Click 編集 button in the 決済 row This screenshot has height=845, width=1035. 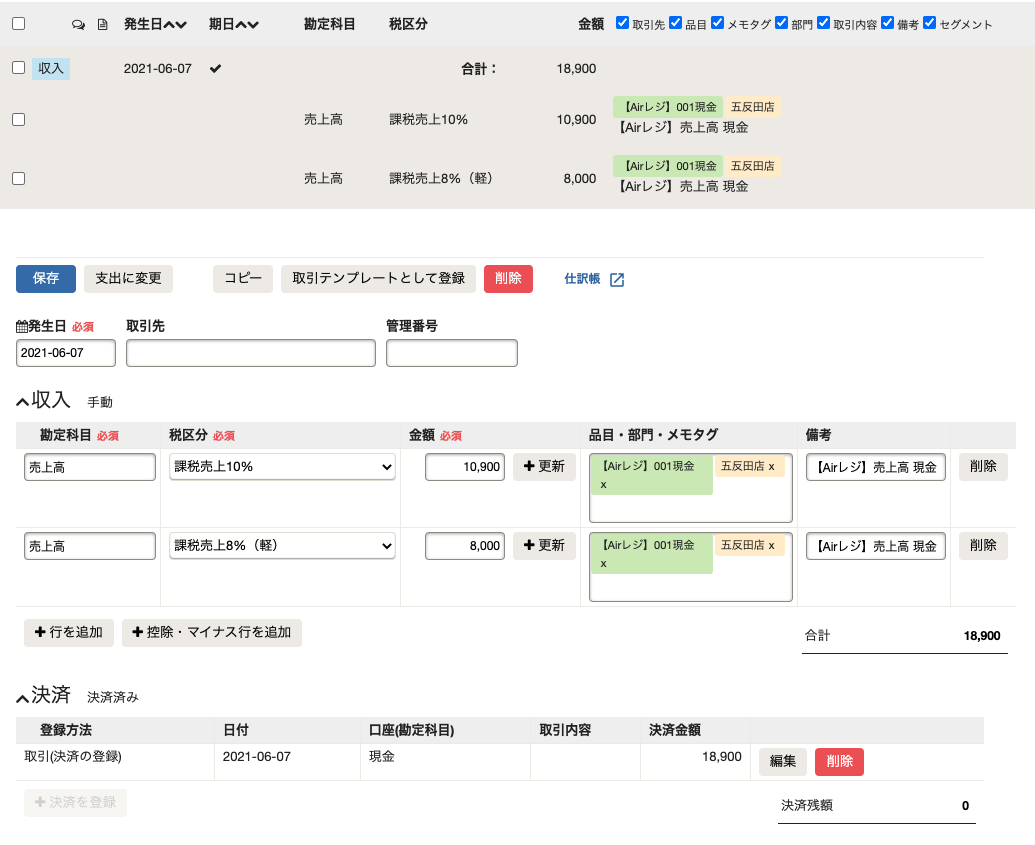(x=783, y=762)
